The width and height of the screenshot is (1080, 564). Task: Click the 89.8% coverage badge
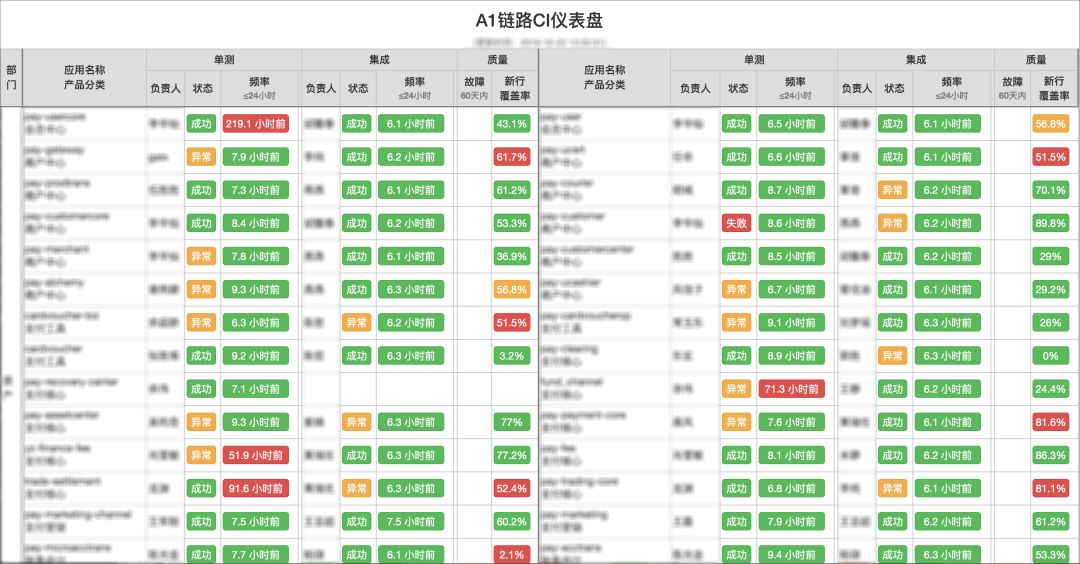point(1050,223)
